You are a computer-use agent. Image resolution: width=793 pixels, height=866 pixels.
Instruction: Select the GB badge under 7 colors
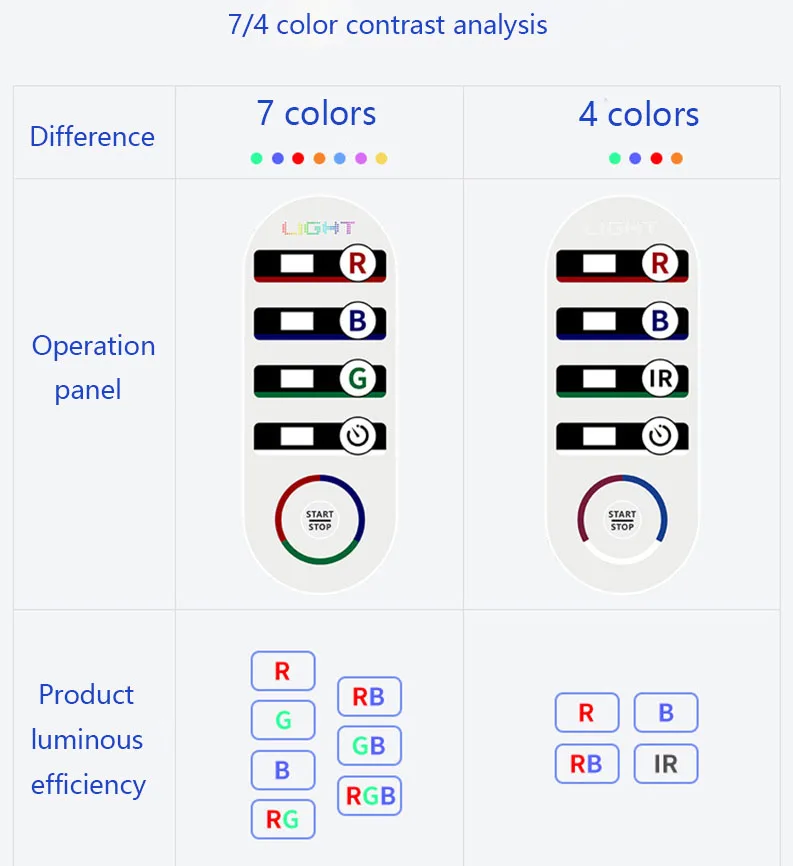369,746
